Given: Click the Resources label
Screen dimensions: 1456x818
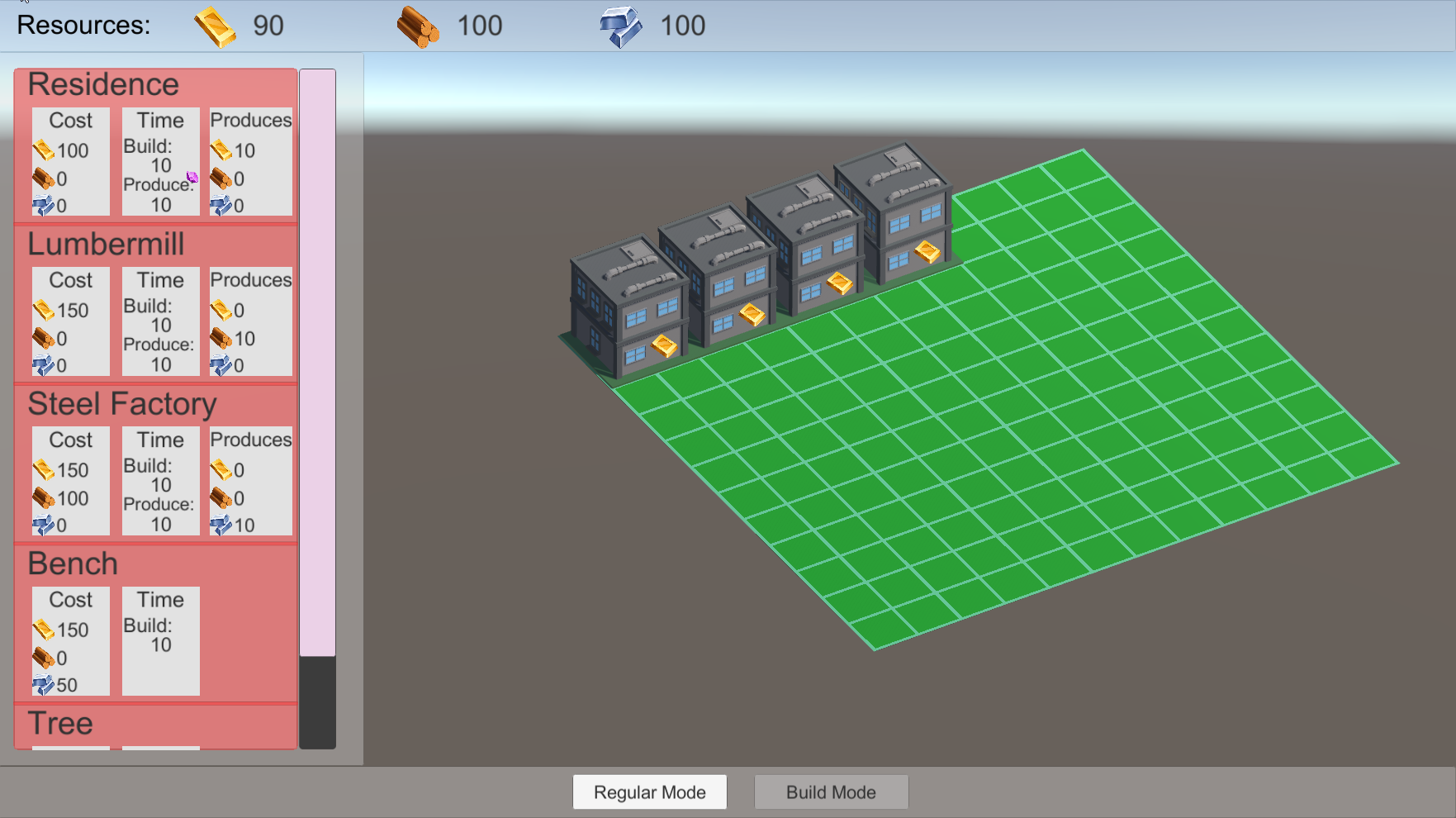Looking at the screenshot, I should point(83,26).
